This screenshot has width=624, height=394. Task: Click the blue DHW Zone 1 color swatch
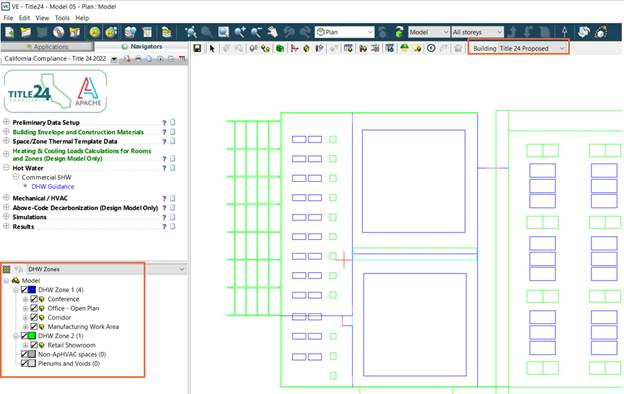pyautogui.click(x=32, y=290)
